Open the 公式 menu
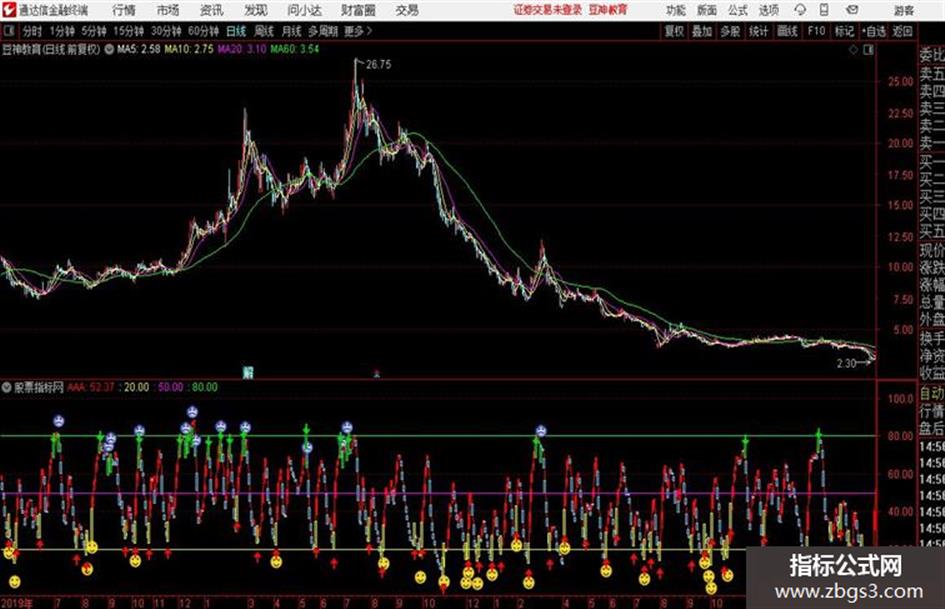The height and width of the screenshot is (609, 945). click(x=738, y=10)
